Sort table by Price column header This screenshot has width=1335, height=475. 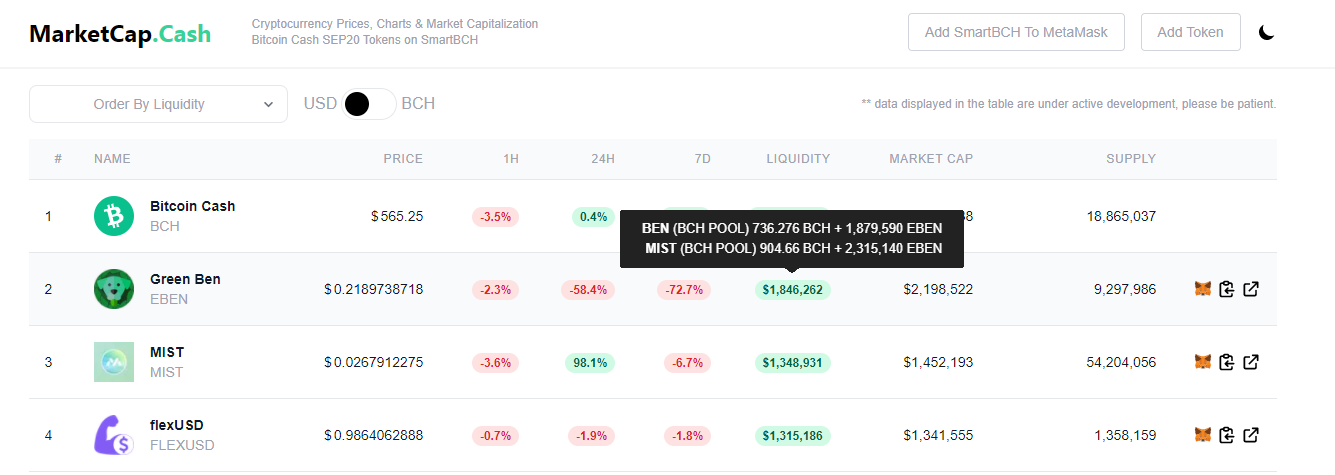click(x=403, y=159)
